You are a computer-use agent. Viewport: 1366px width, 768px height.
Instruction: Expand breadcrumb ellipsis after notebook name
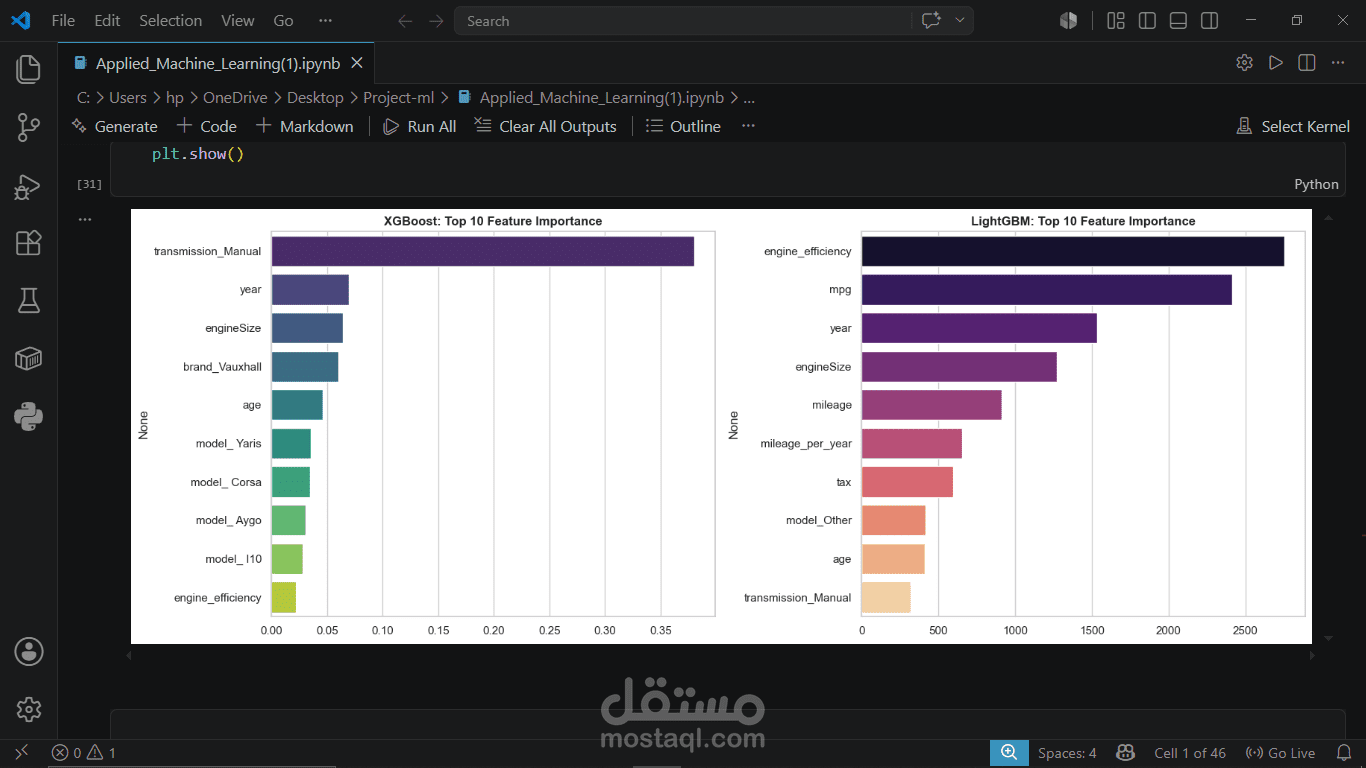click(749, 98)
